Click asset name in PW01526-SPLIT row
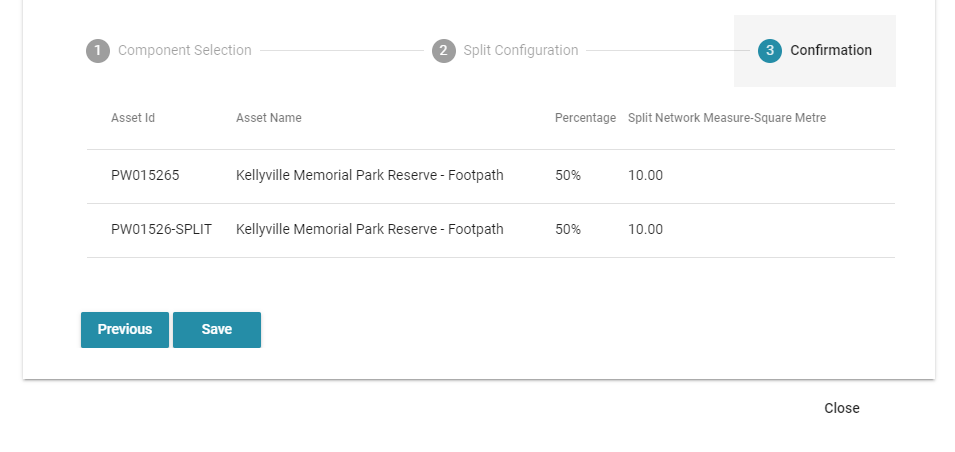The width and height of the screenshot is (955, 452). pos(370,230)
